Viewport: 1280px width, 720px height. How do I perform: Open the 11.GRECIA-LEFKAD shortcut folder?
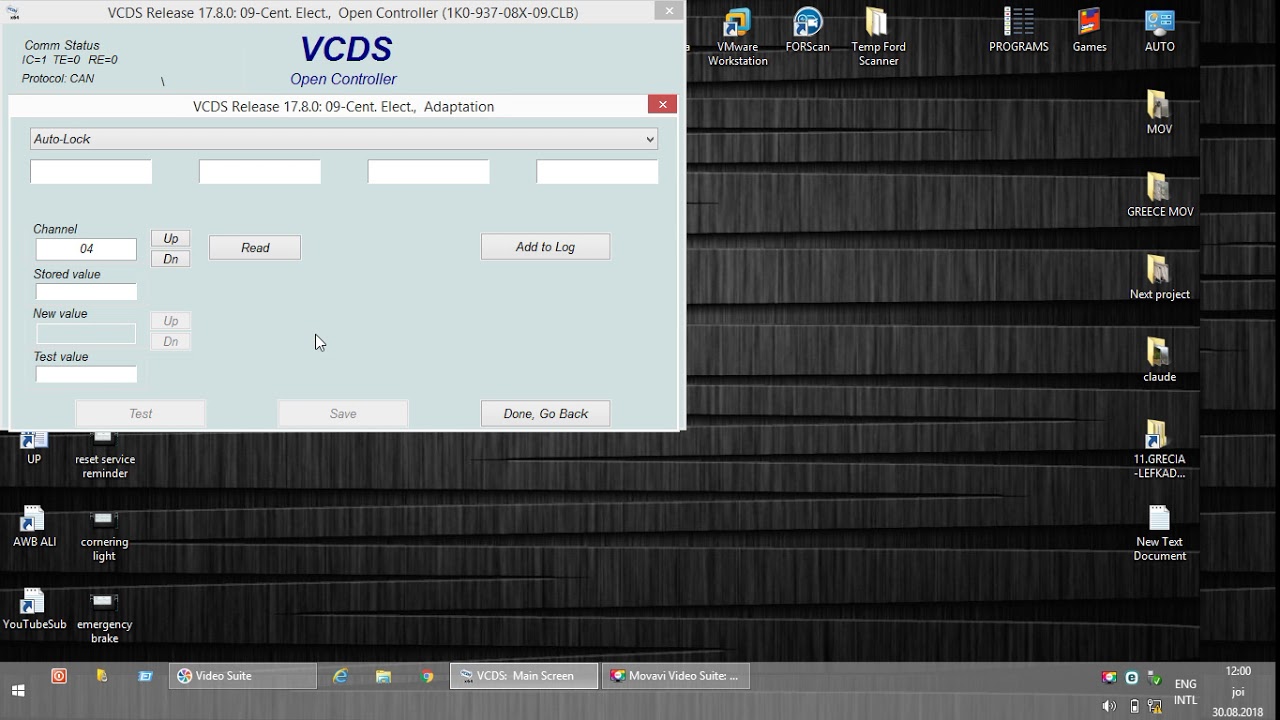tap(1159, 450)
